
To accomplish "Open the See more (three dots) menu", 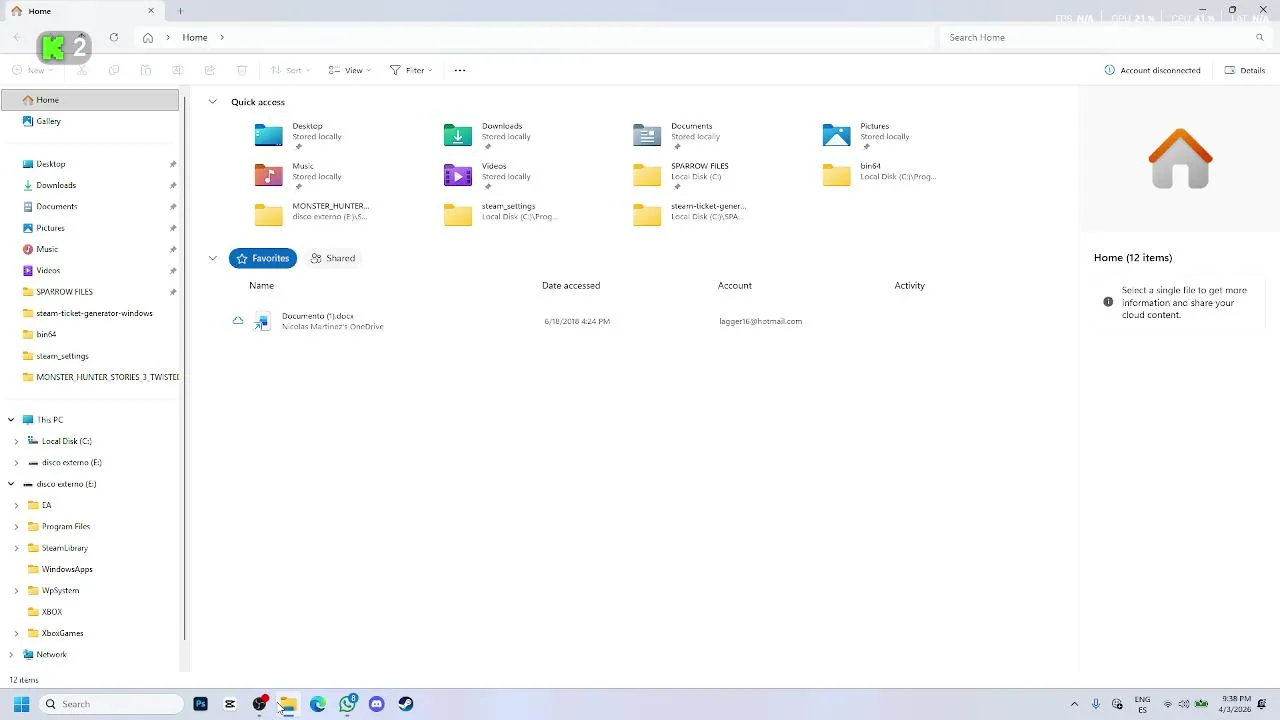I will [460, 70].
